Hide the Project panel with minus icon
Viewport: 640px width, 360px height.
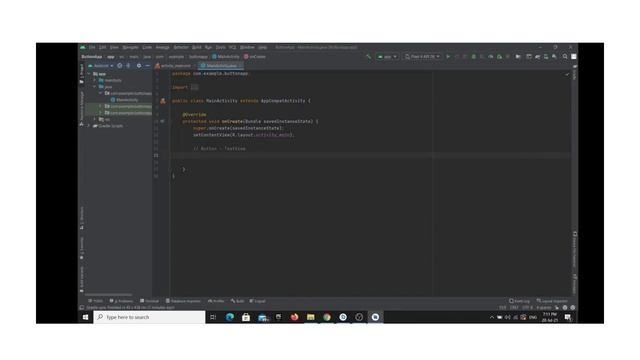pos(147,66)
